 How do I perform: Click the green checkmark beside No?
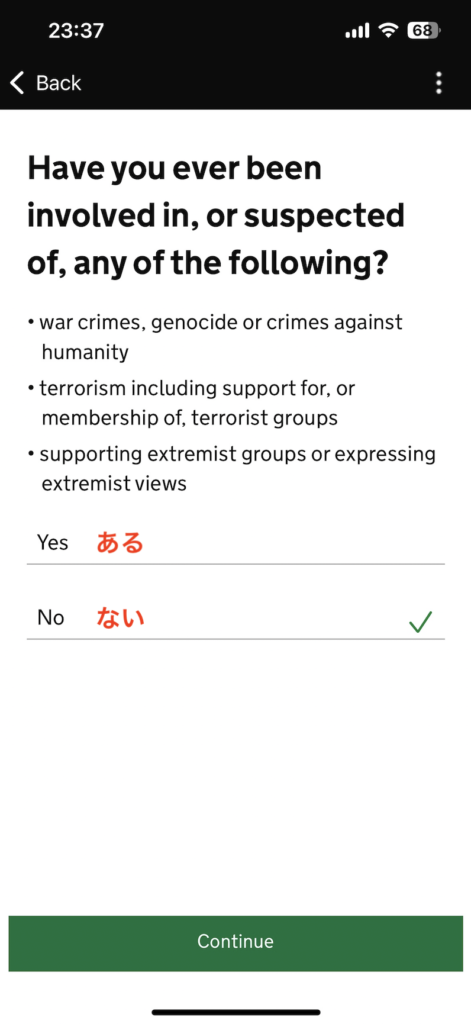[x=421, y=622]
